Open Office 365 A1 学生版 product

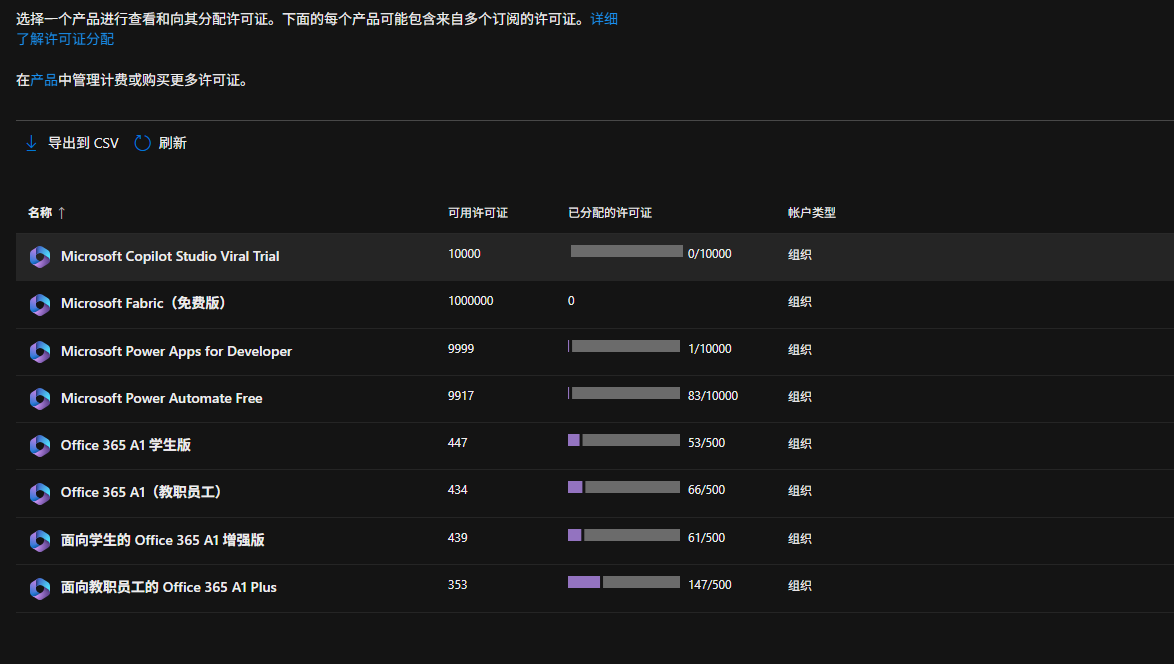[126, 445]
